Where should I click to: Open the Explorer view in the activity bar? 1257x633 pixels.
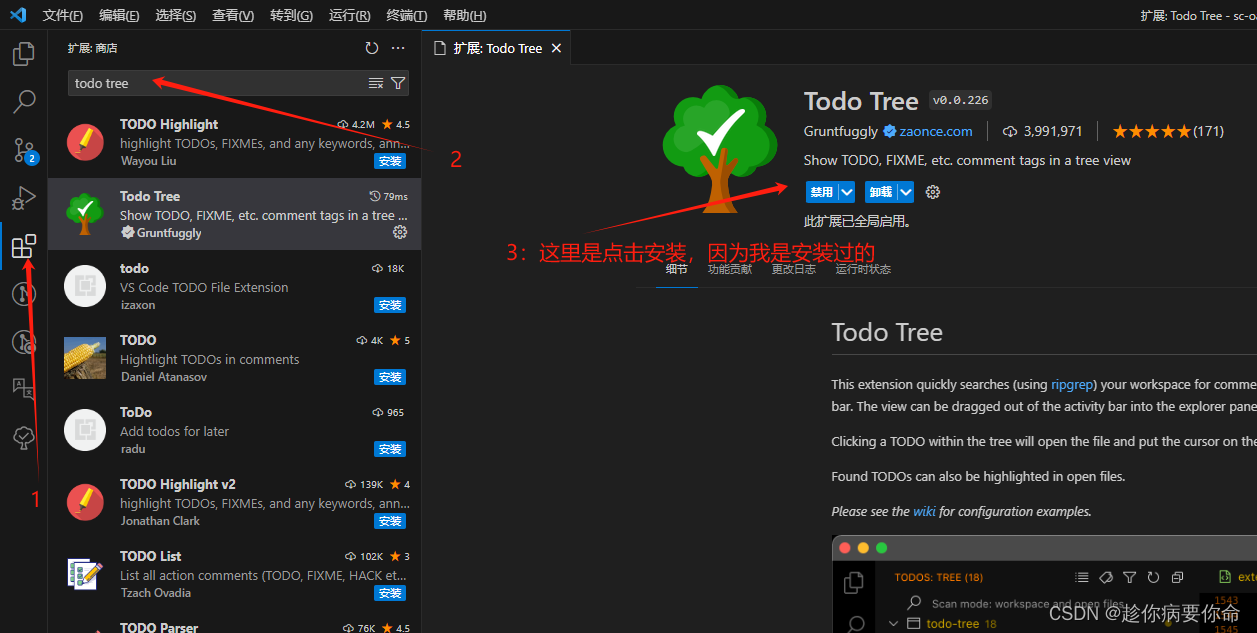pyautogui.click(x=23, y=53)
